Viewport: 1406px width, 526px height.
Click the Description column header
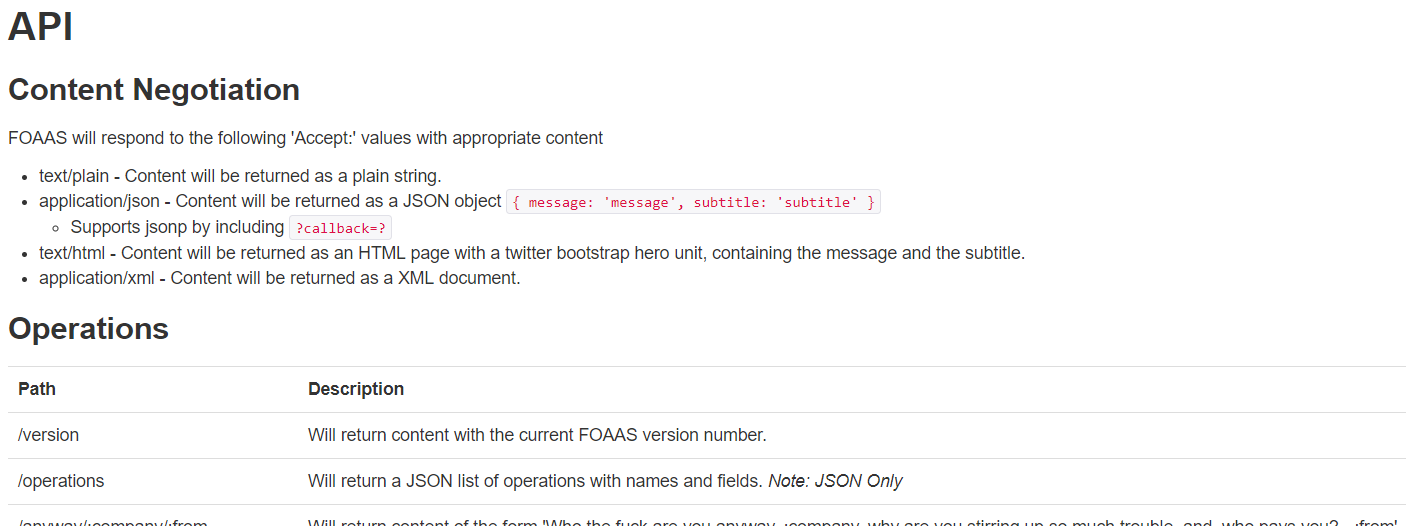coord(356,389)
